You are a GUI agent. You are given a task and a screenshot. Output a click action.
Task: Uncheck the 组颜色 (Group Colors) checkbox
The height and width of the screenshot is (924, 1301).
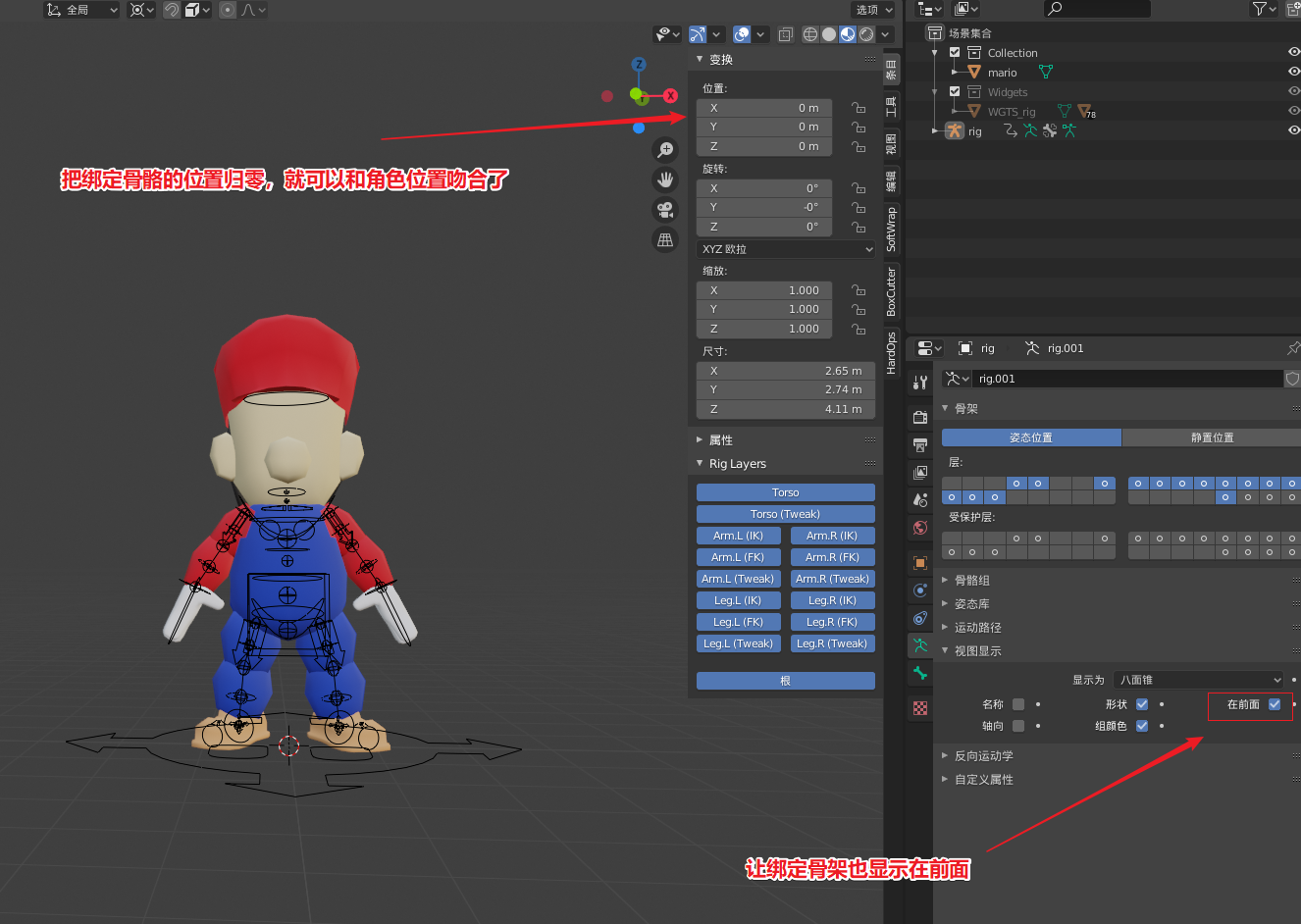click(1142, 726)
